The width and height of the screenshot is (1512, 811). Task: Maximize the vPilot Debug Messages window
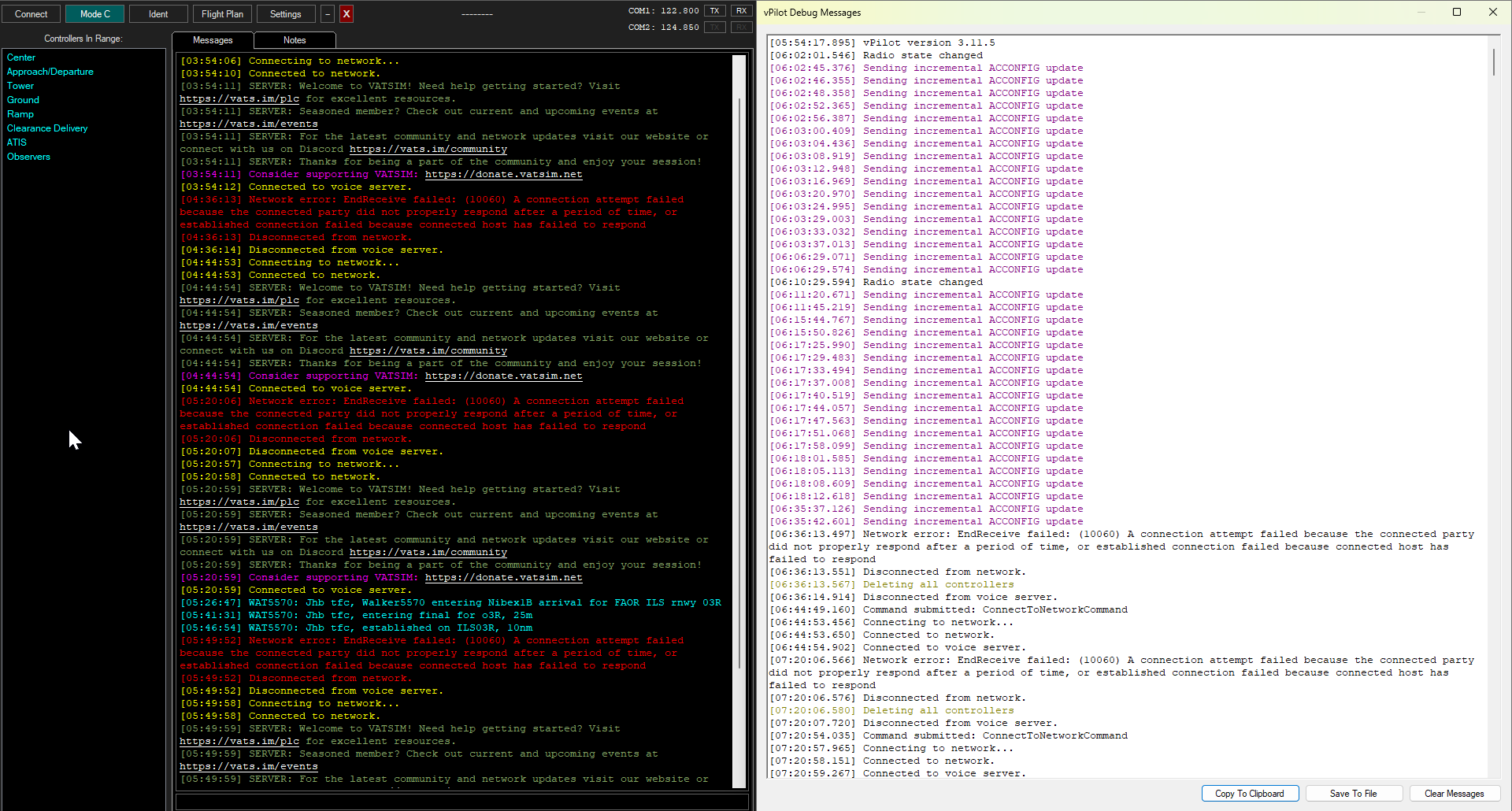[1457, 12]
